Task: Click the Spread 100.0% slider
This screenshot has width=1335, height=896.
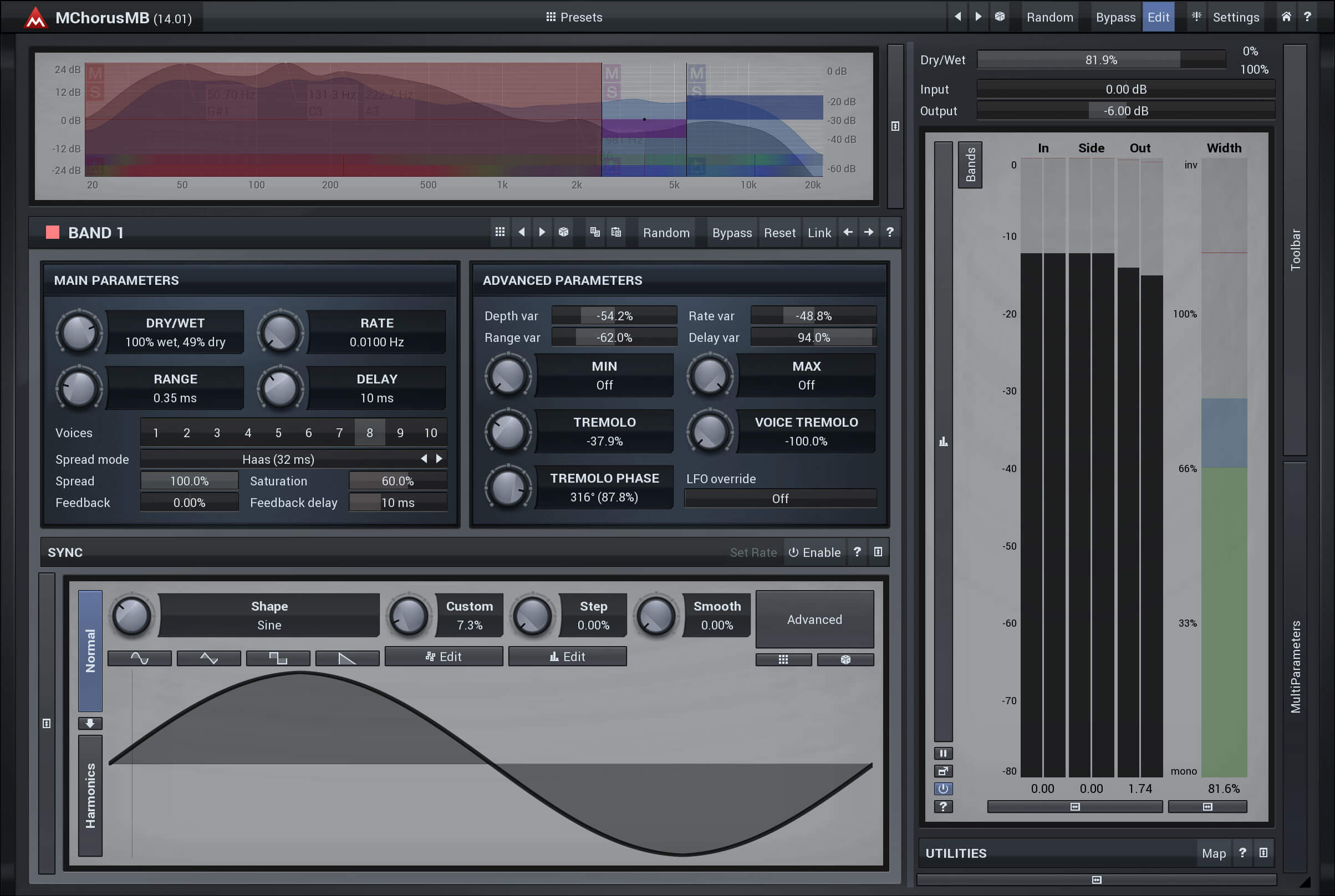Action: (189, 480)
